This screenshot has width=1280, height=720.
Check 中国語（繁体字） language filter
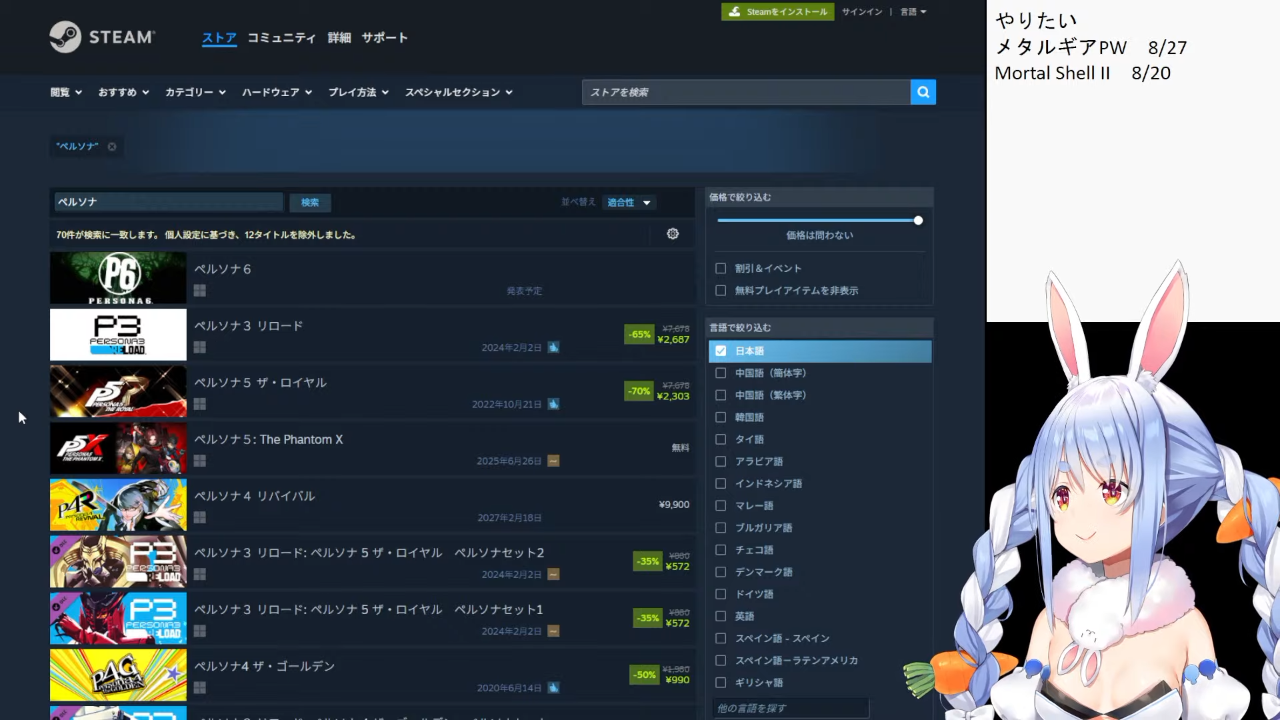(x=720, y=395)
